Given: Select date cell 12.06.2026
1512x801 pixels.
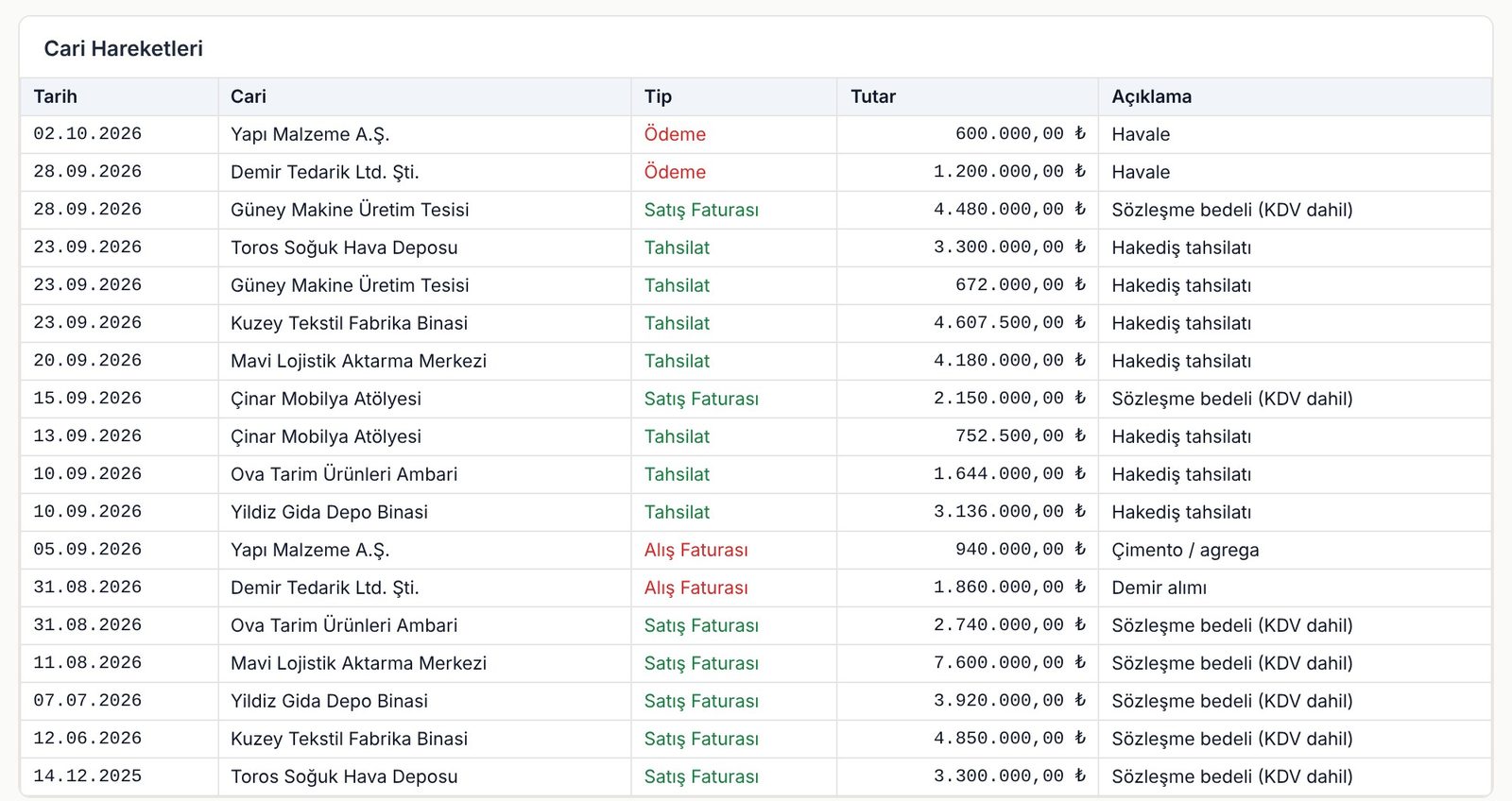Looking at the screenshot, I should 88,739.
